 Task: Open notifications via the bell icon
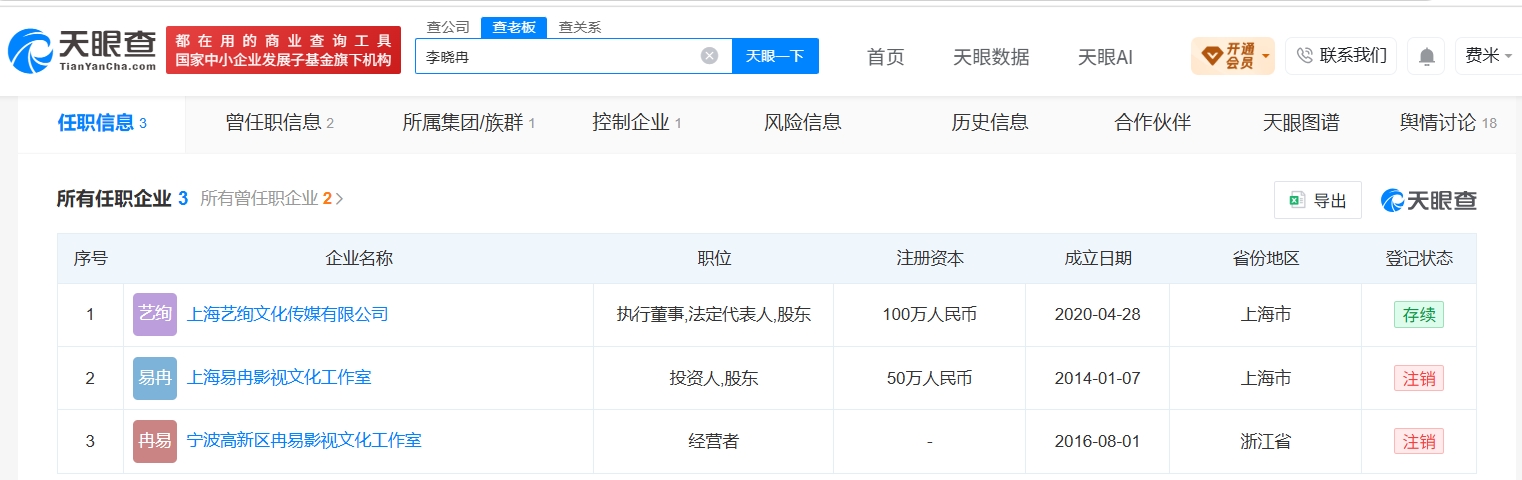(x=1426, y=56)
